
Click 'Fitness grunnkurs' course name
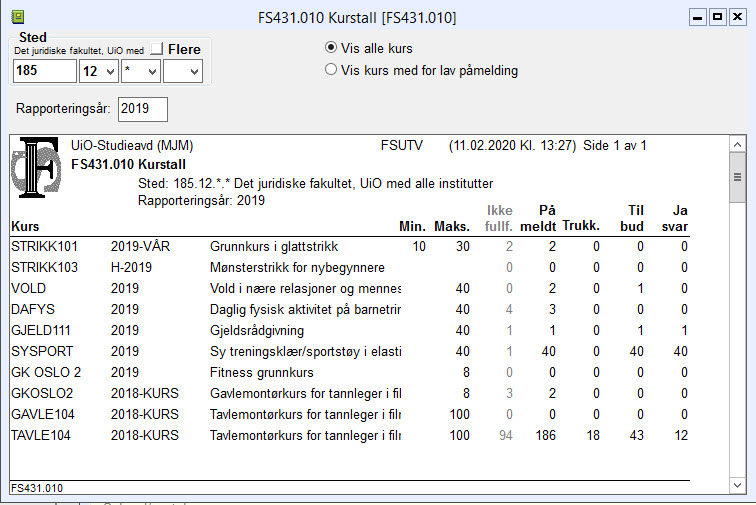[261, 372]
